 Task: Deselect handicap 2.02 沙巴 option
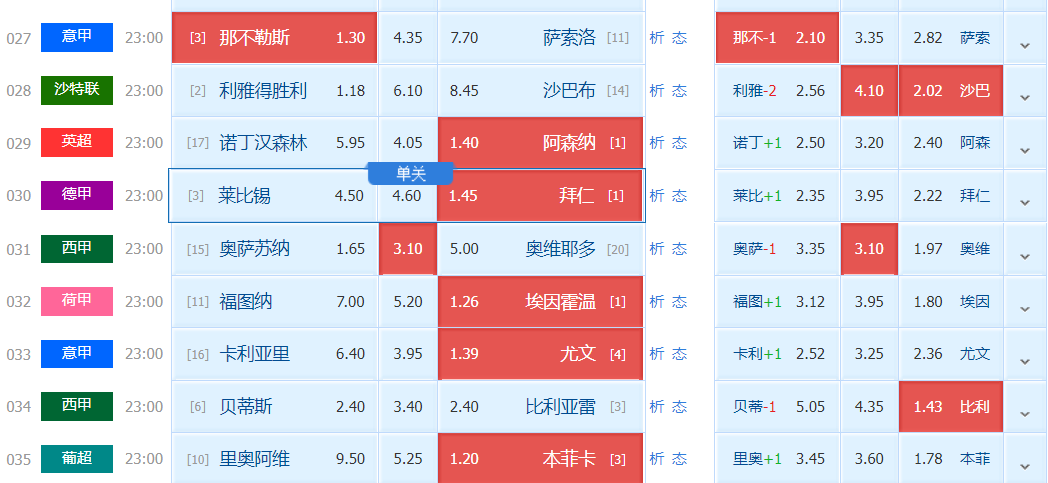pyautogui.click(x=951, y=90)
